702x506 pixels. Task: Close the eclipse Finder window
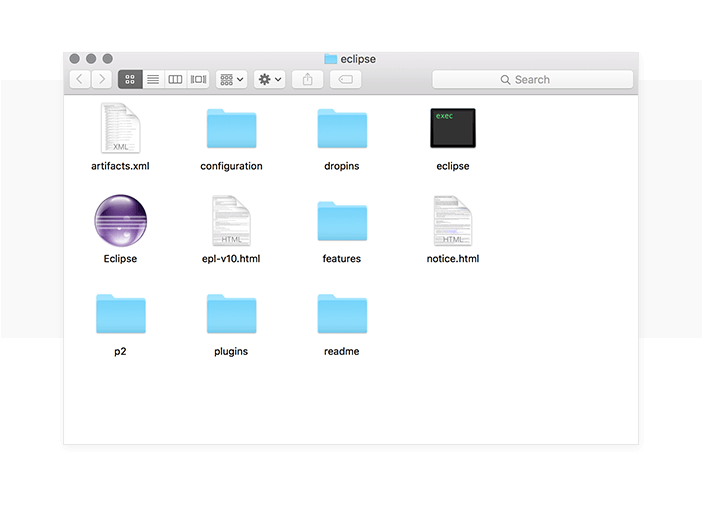click(75, 59)
